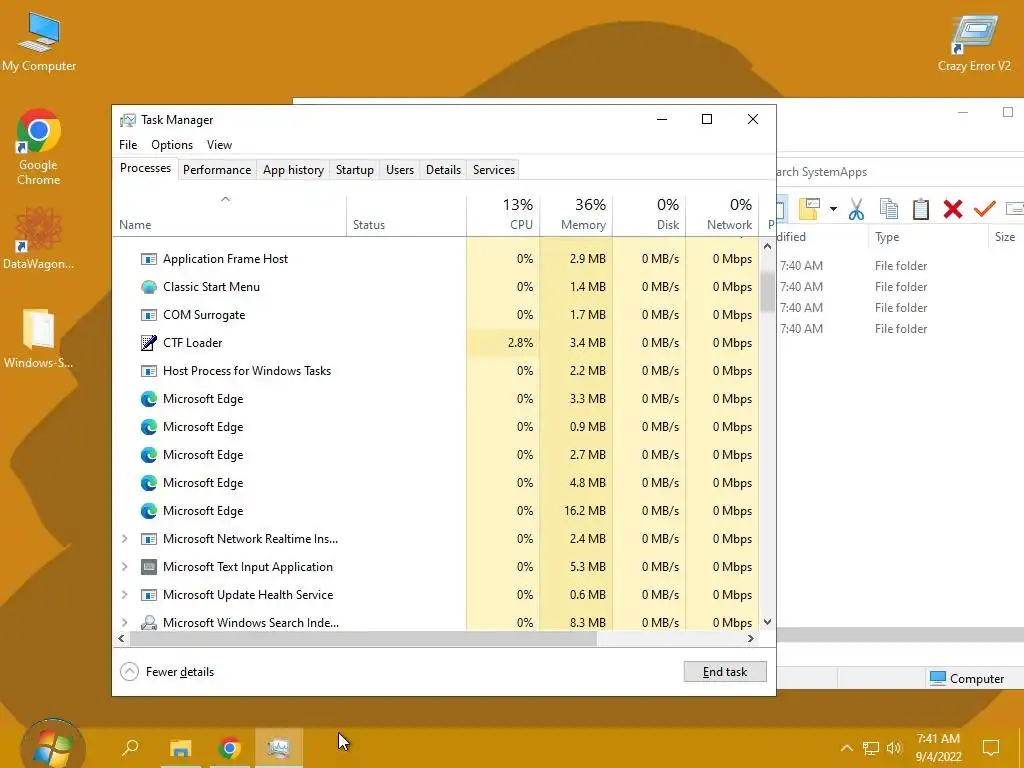Click the Search SystemApps box in Explorer

tap(898, 172)
